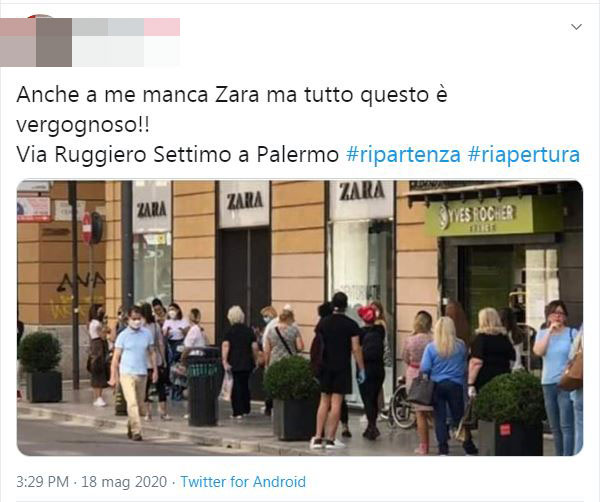
Task: Click the Yves Rocher sign in the photo
Action: [479, 216]
